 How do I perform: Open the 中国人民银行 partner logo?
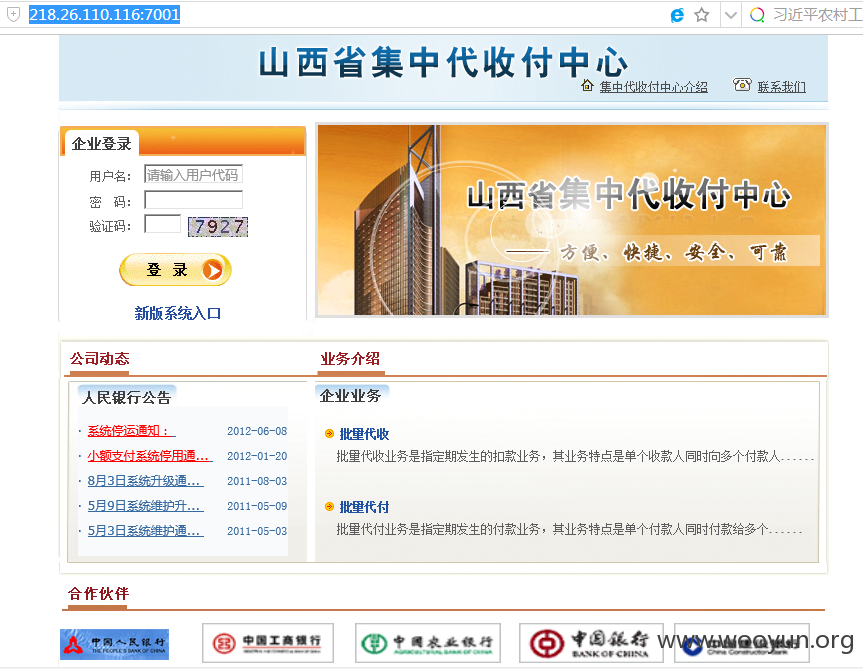[x=114, y=644]
